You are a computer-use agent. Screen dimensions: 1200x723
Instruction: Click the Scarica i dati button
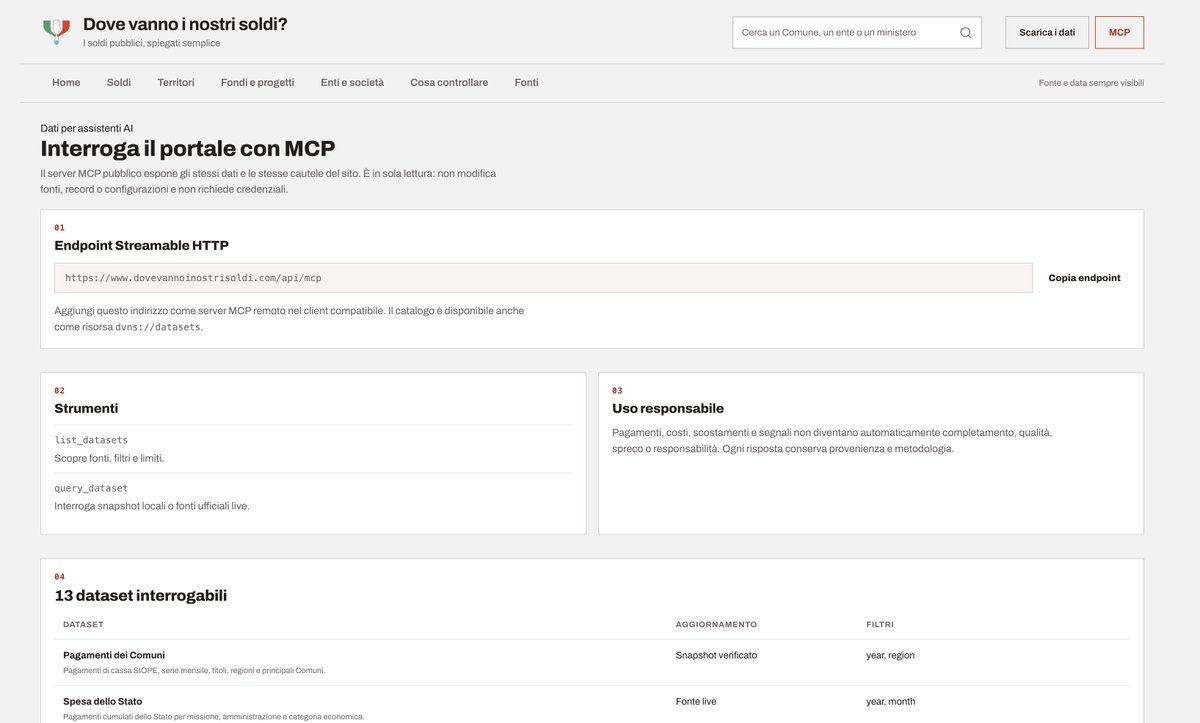(1047, 32)
